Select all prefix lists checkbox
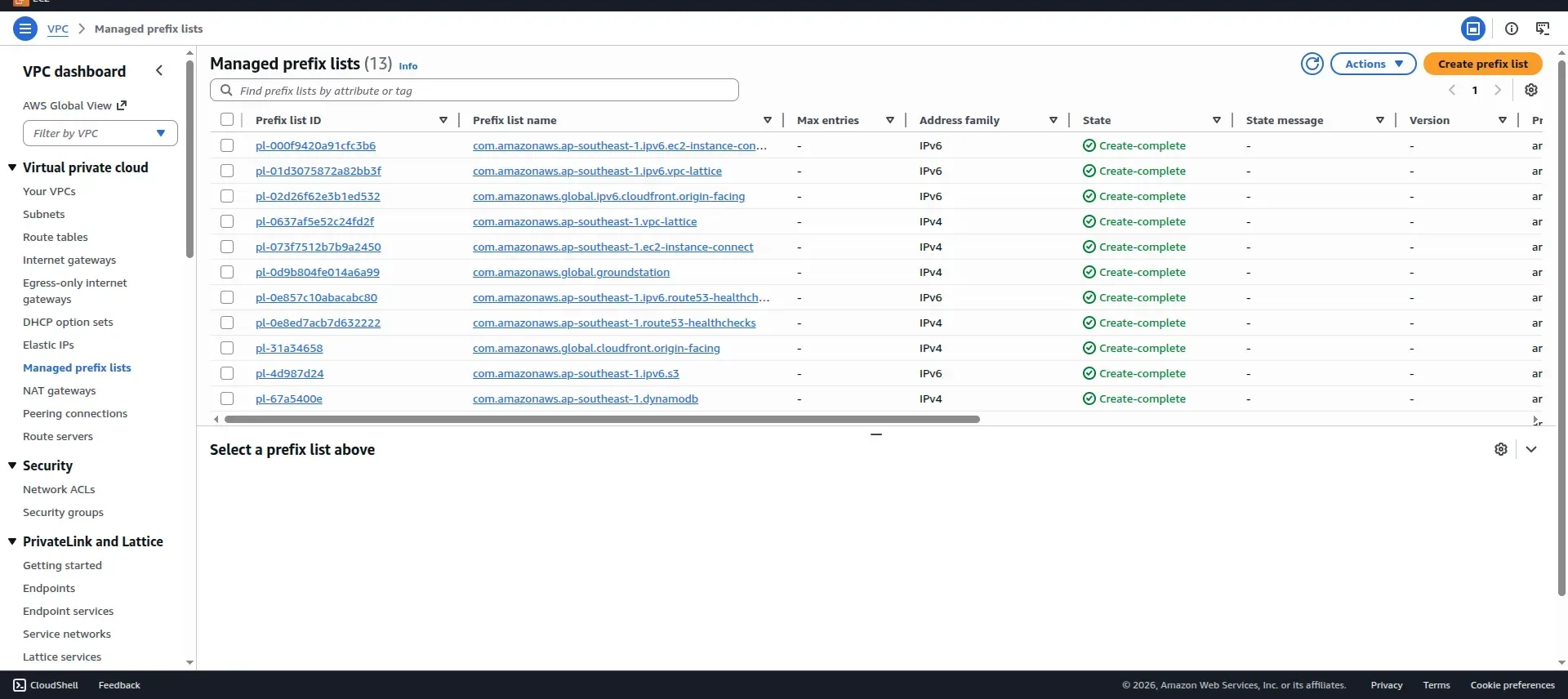 coord(227,119)
